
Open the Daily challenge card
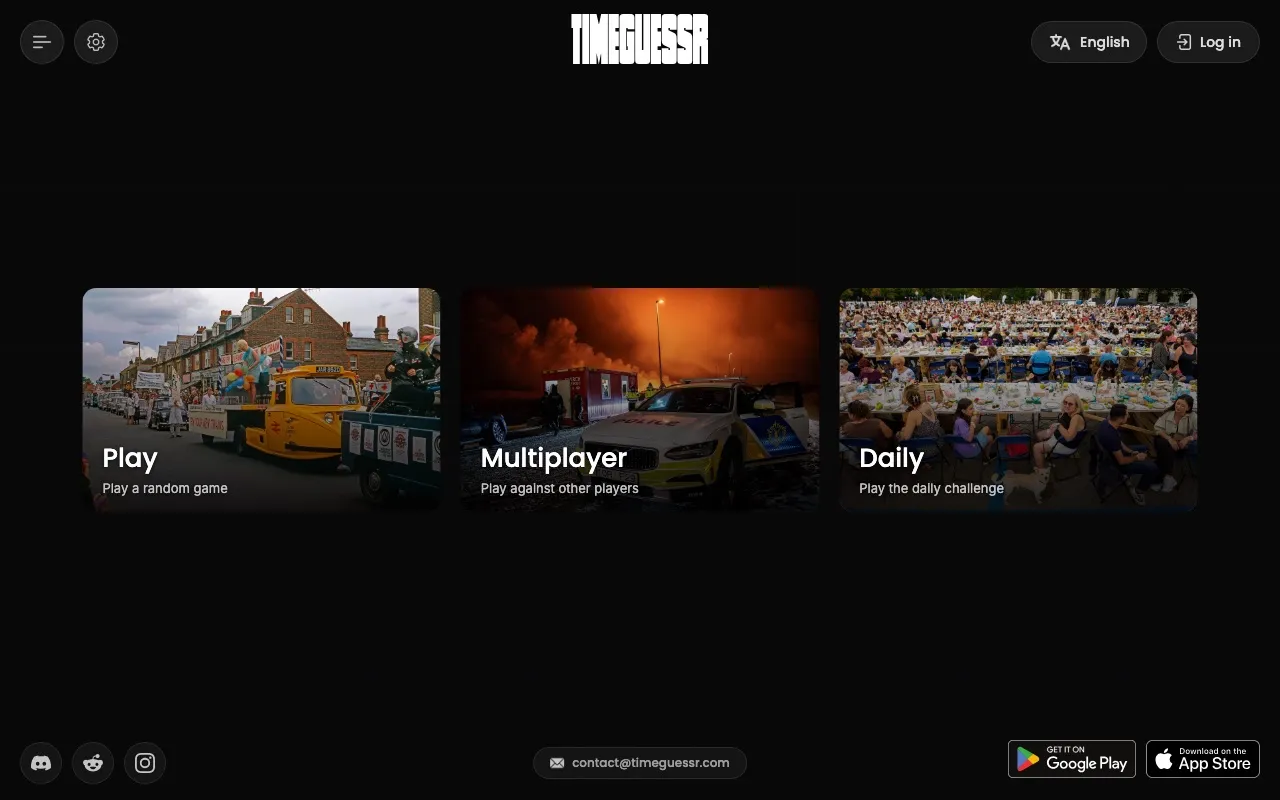tap(1018, 400)
